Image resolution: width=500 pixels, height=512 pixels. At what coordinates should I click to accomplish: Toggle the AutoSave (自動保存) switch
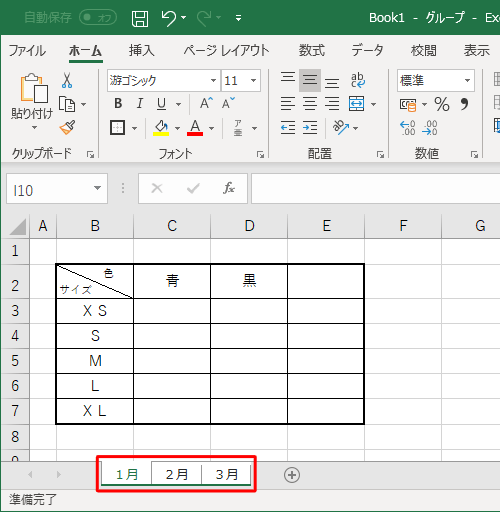pyautogui.click(x=98, y=18)
